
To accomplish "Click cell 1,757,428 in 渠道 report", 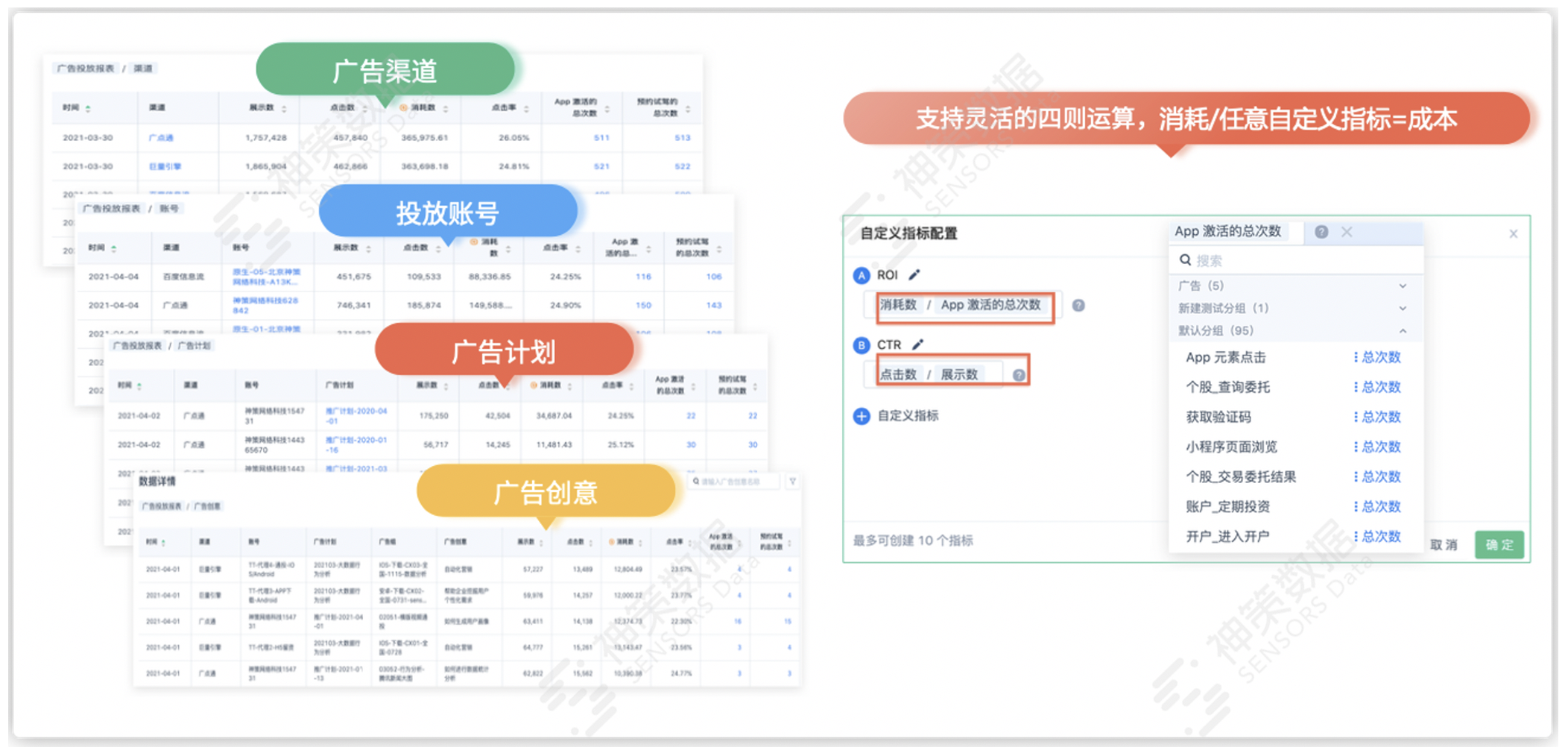I will 266,138.
